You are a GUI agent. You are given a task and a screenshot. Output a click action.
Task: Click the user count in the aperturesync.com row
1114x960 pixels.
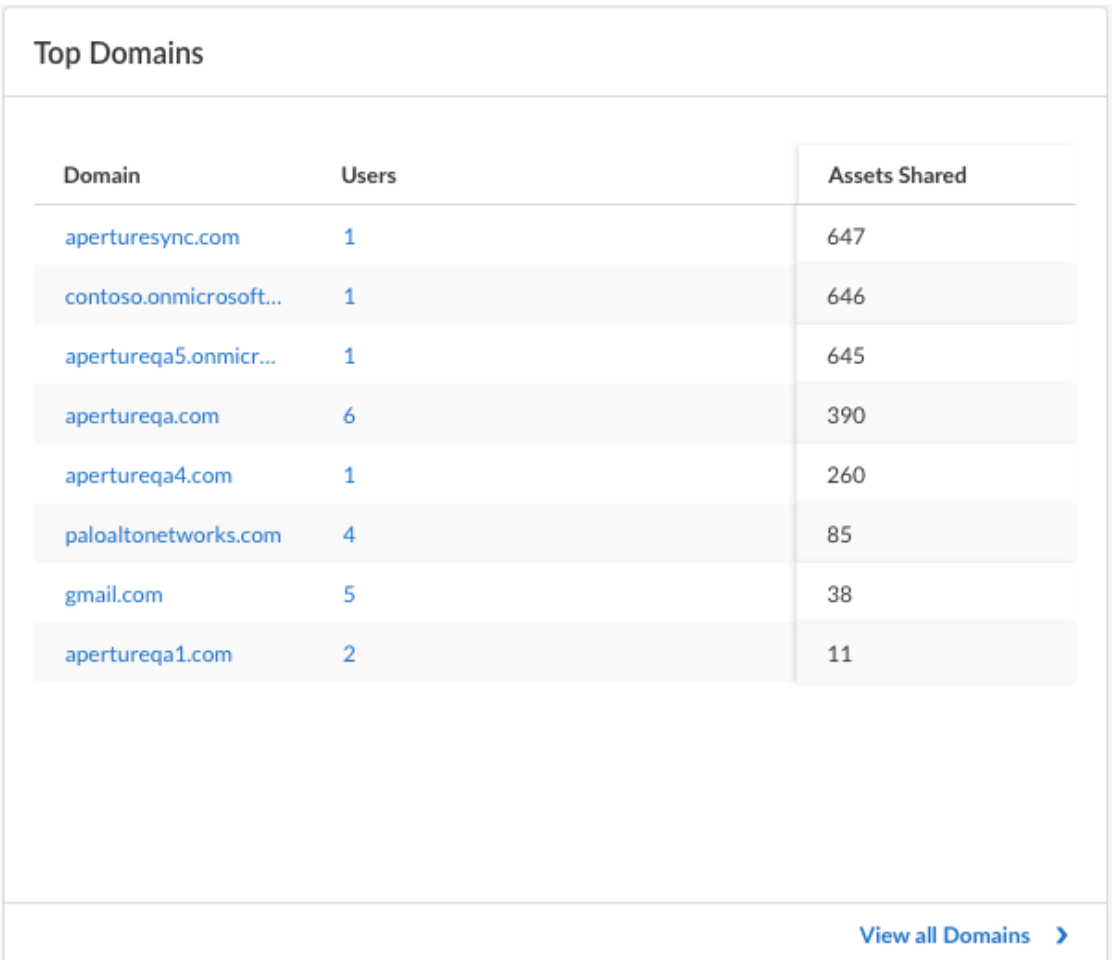pos(349,237)
